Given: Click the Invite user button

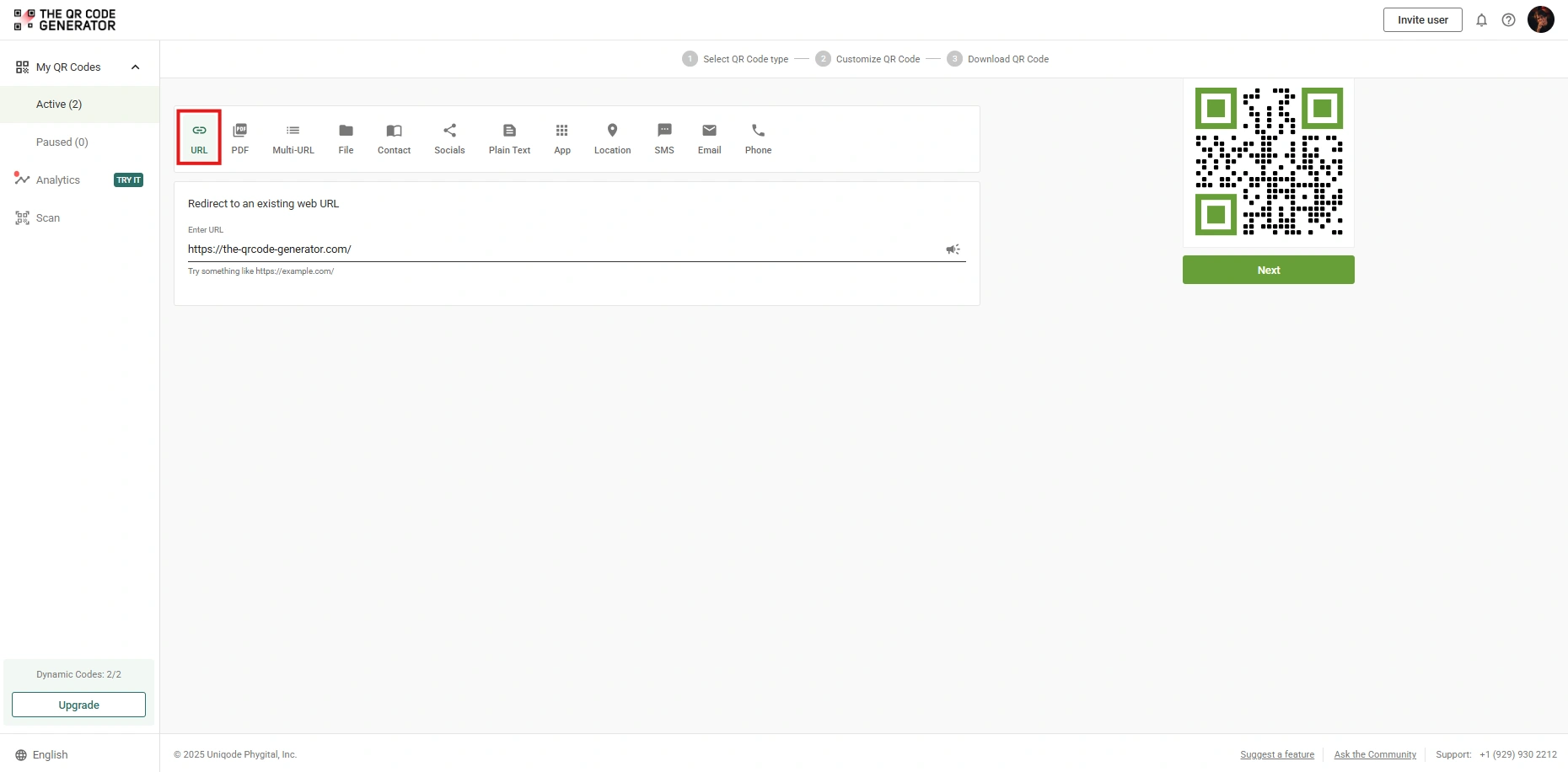Looking at the screenshot, I should tap(1422, 20).
